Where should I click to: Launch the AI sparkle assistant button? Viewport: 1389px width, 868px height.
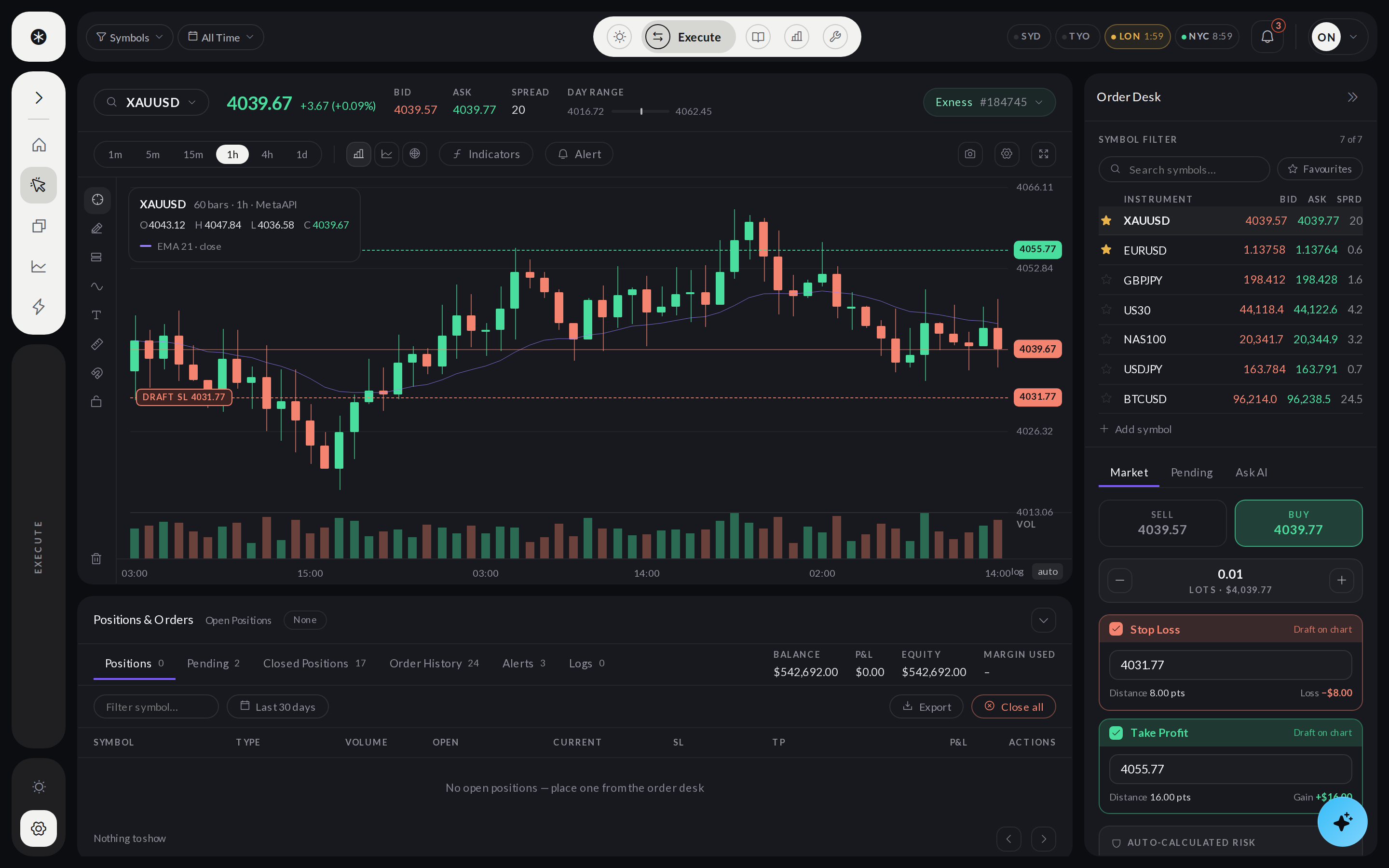(x=1342, y=822)
